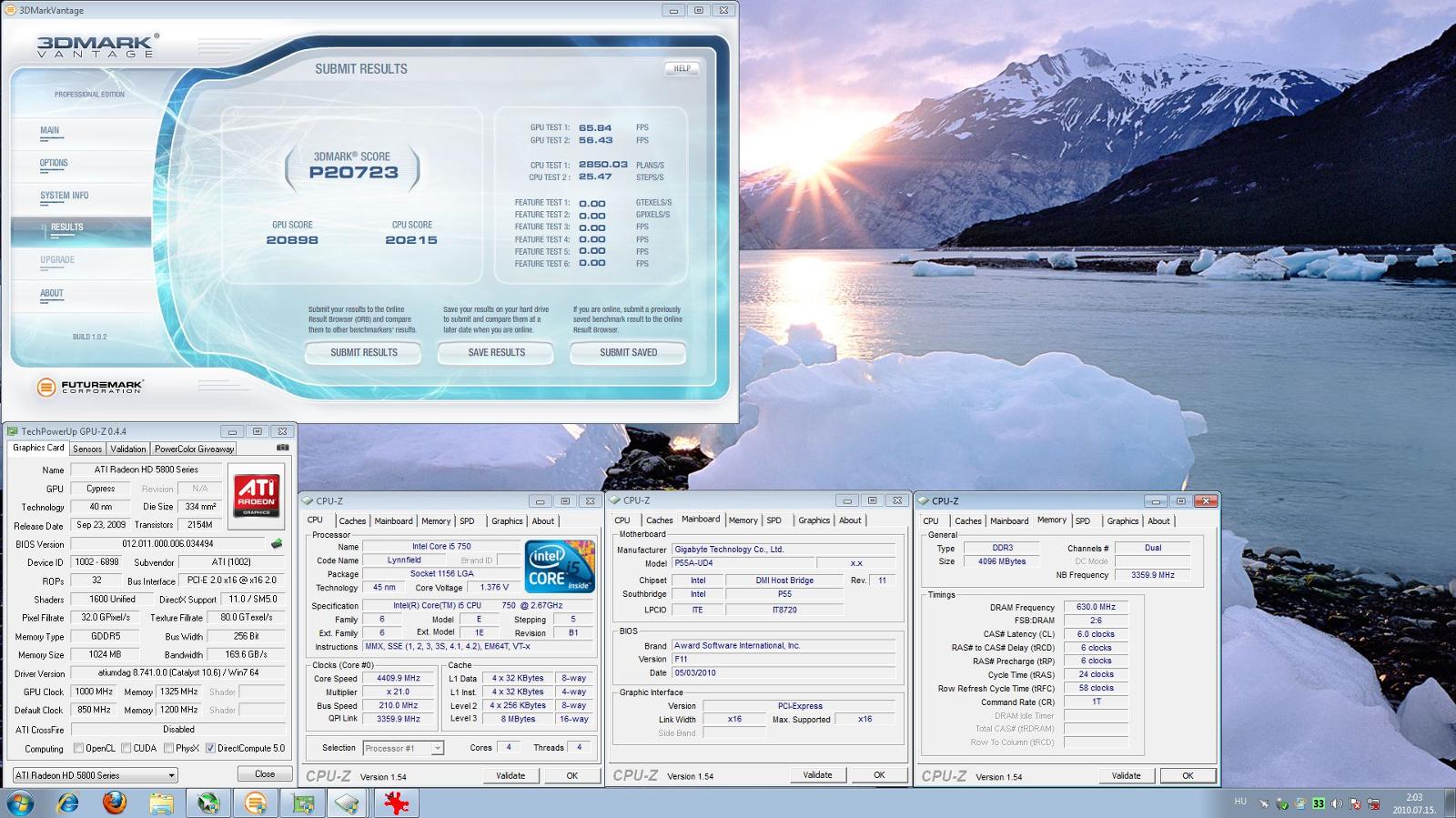Launch Internet Explorer from the taskbar

[67, 803]
